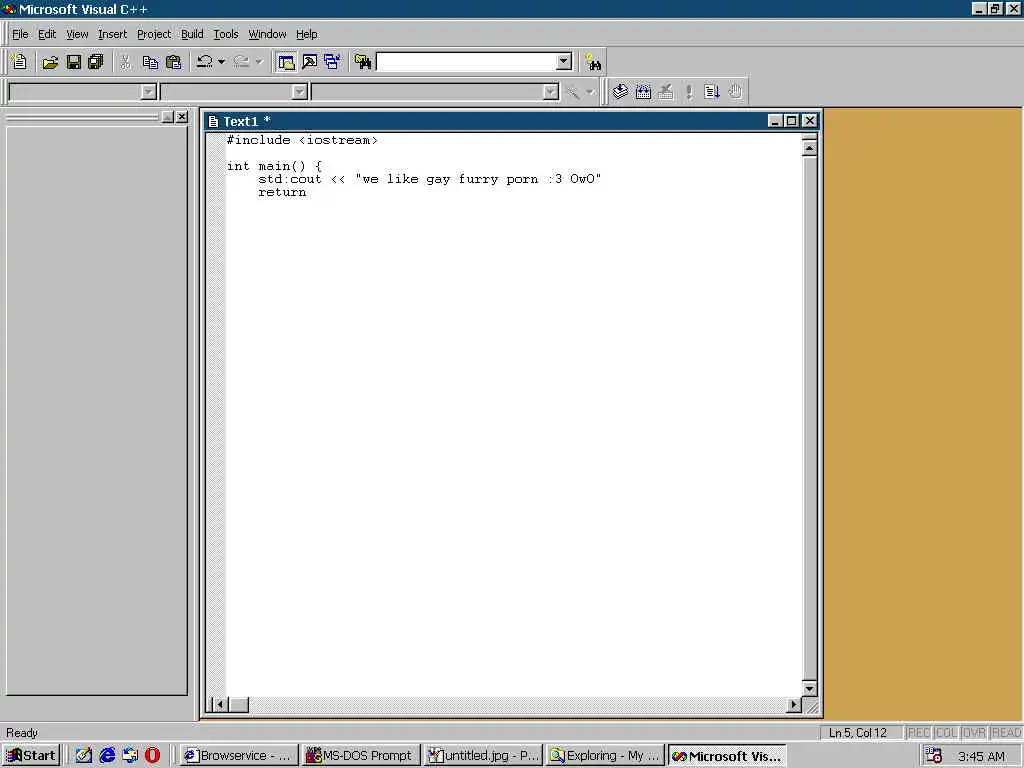Copy selection to clipboard
This screenshot has height=768, width=1024.
(150, 62)
